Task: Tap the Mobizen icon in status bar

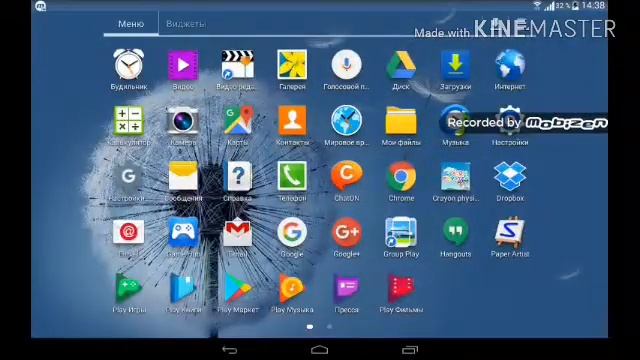Action: pyautogui.click(x=41, y=6)
